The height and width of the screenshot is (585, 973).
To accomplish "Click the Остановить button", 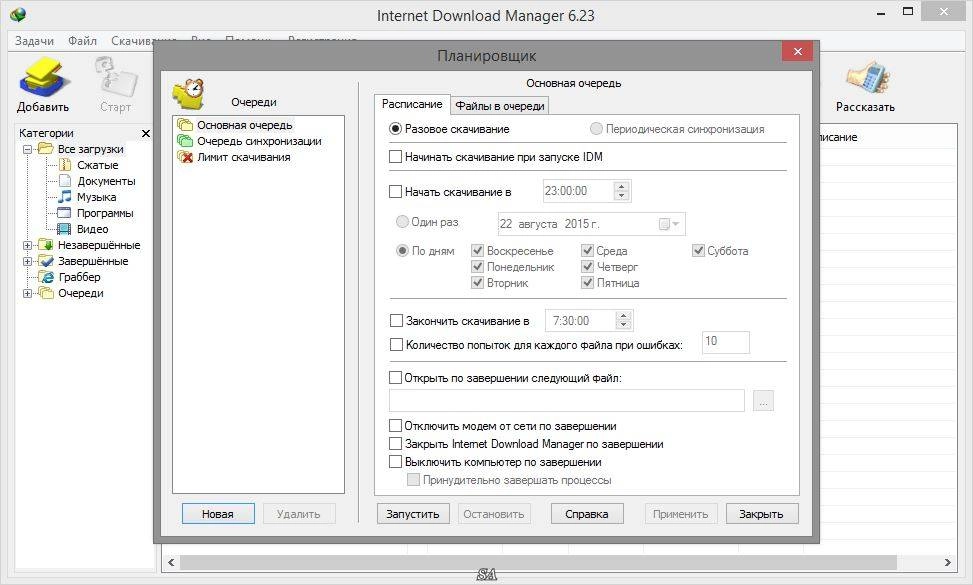I will tap(494, 514).
